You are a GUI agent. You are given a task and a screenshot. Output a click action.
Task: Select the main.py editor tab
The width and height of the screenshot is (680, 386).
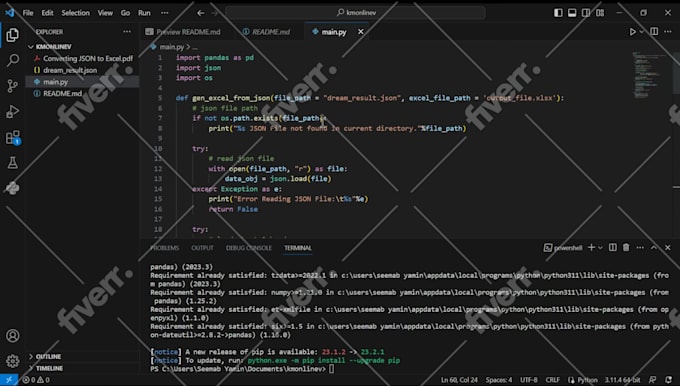pos(334,32)
